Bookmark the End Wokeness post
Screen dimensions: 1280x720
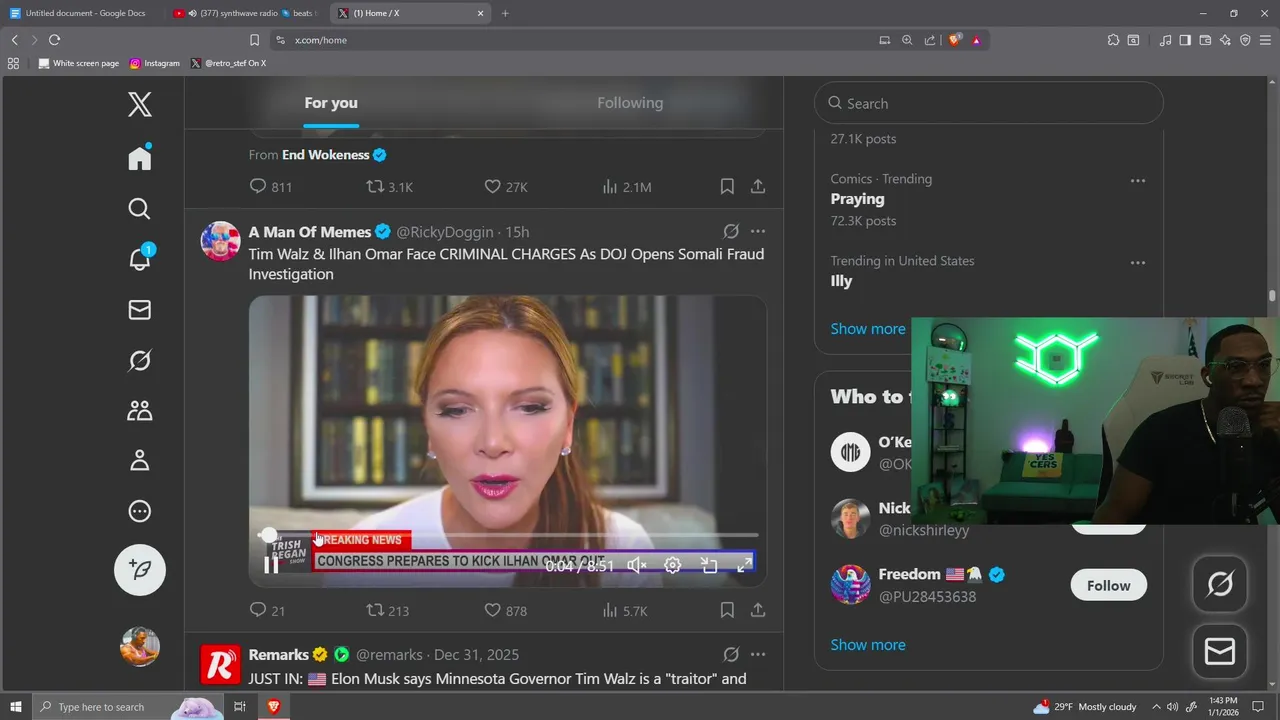coord(727,187)
